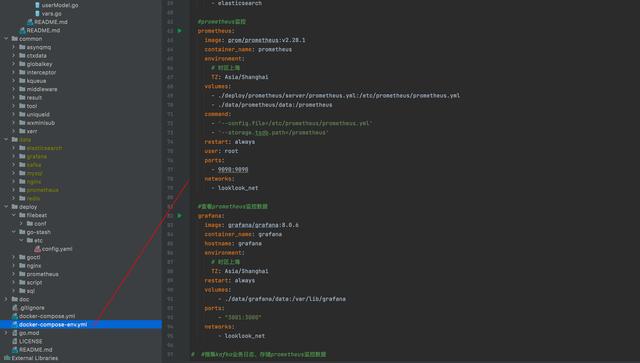Click the docker-compose.yml file icon
Image resolution: width=640 pixels, height=363 pixels.
tap(15, 316)
